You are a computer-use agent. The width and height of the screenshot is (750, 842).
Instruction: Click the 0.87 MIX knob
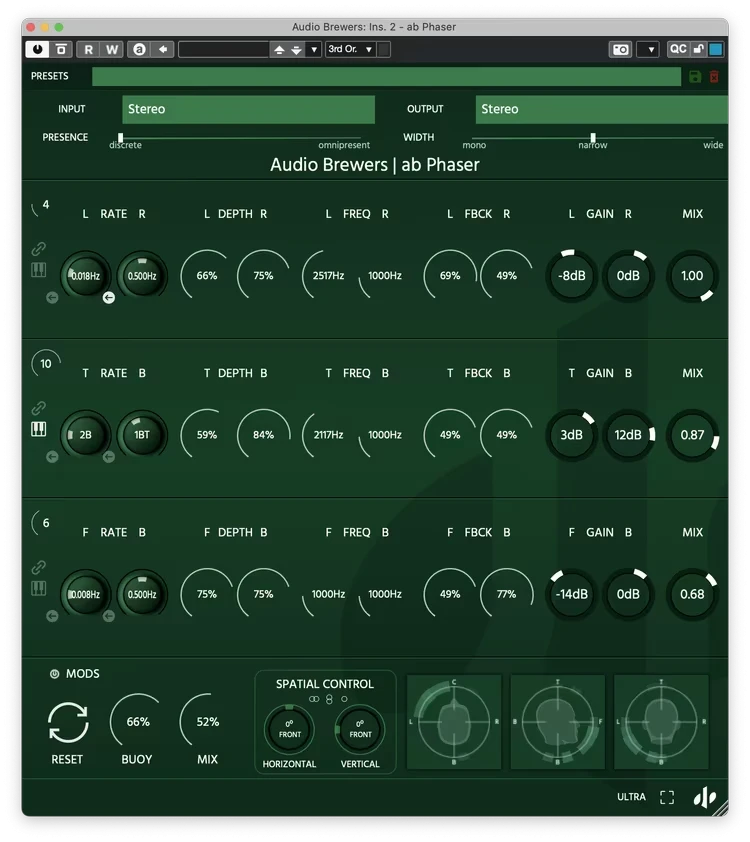point(692,434)
